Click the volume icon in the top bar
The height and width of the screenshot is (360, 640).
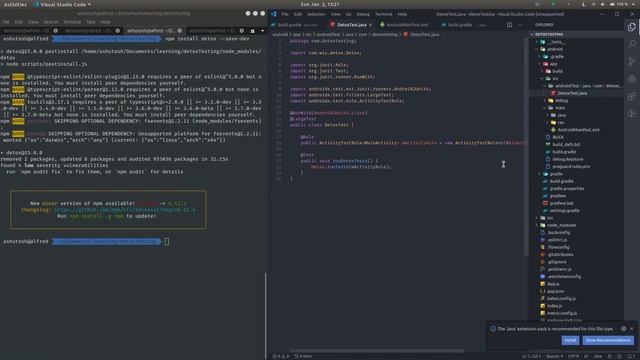tap(602, 4)
